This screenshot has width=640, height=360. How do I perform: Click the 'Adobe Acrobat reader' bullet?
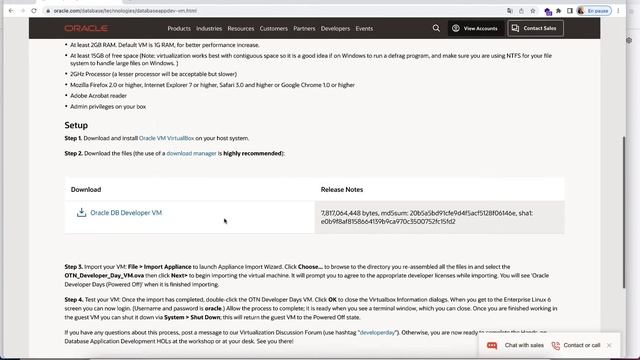(x=98, y=96)
